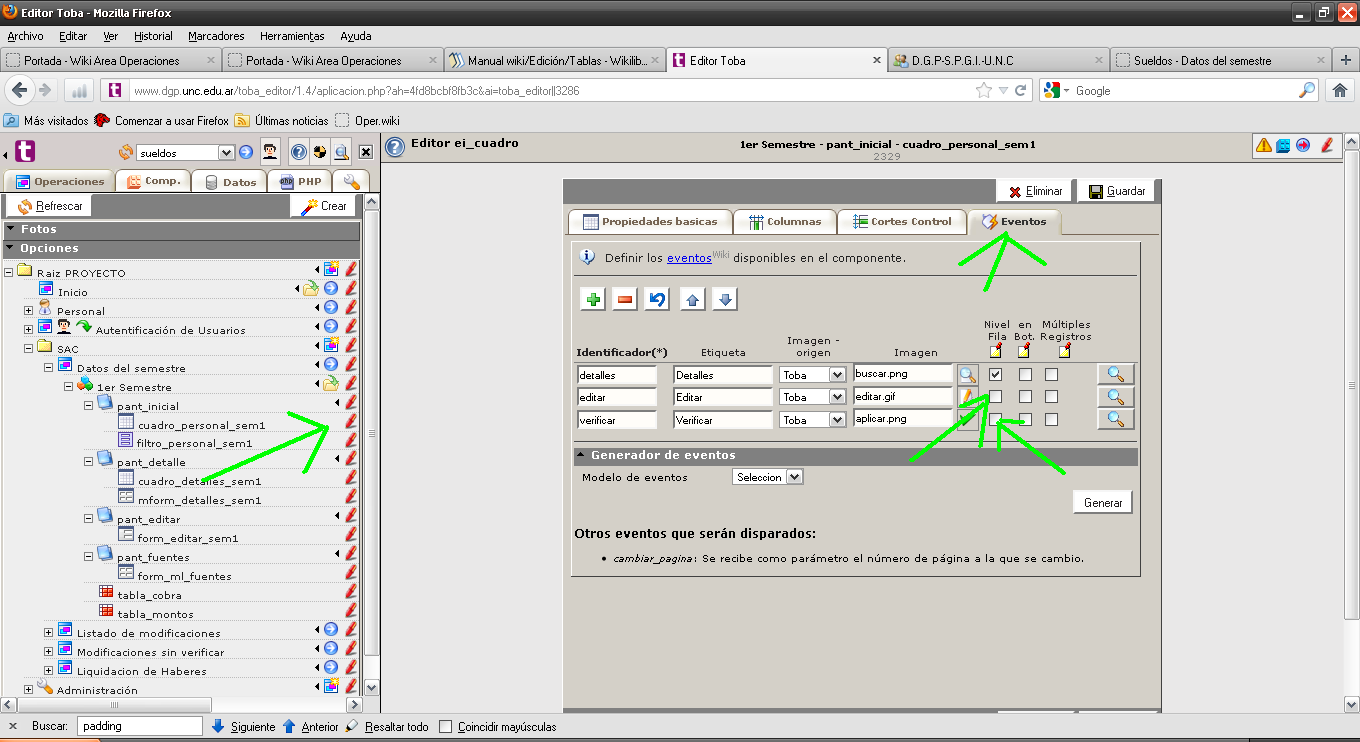1360x742 pixels.
Task: Click the Firefox home icon
Action: pyautogui.click(x=1340, y=90)
